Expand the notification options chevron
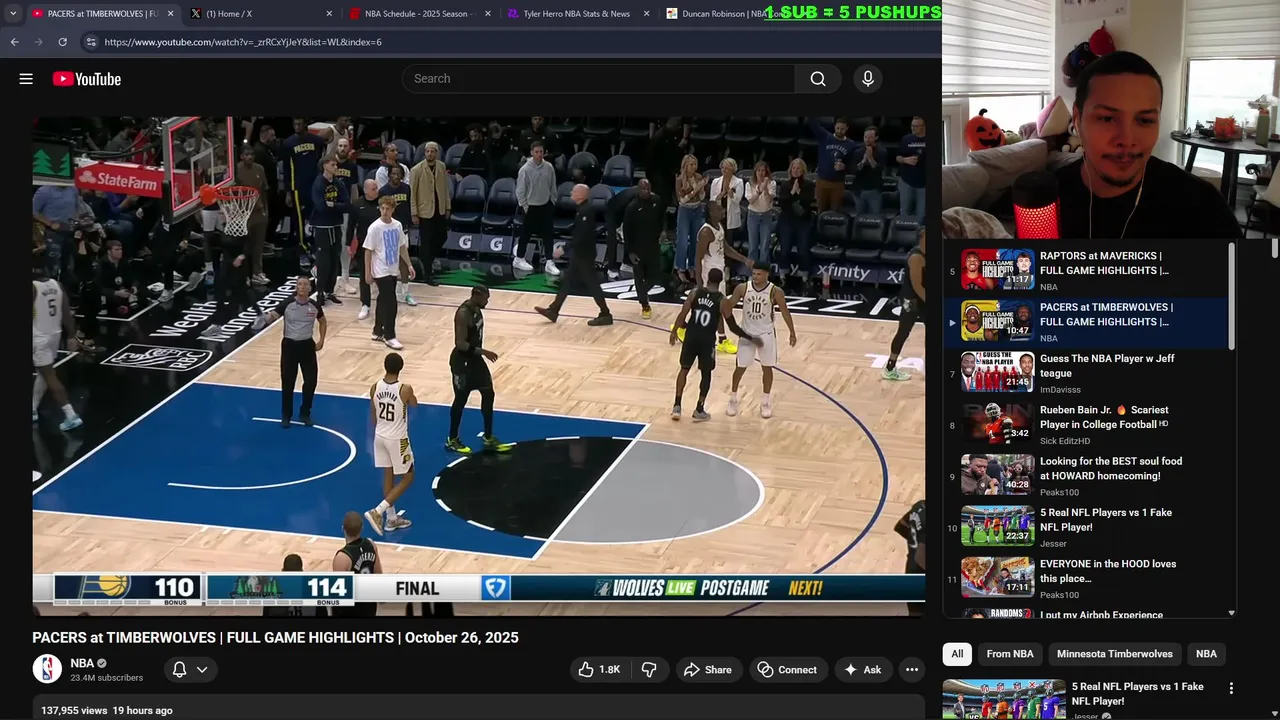 [202, 670]
